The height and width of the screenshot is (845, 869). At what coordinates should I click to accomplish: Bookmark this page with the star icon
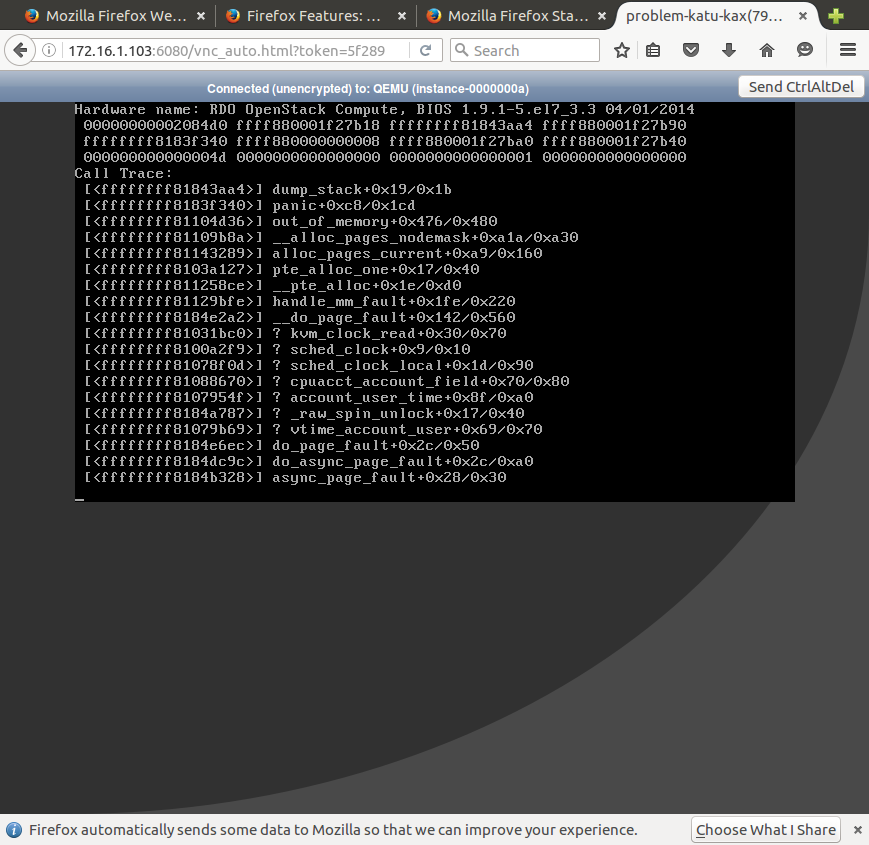click(x=622, y=50)
